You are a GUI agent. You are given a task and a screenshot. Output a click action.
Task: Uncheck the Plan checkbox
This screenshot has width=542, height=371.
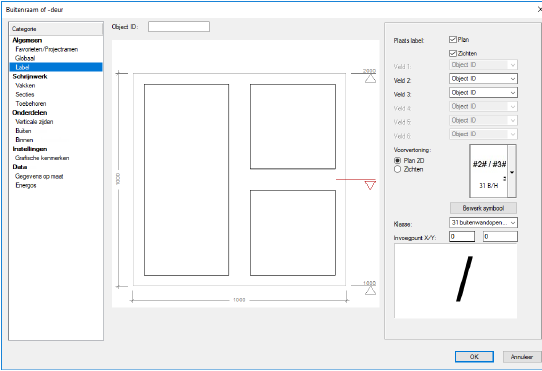pyautogui.click(x=453, y=39)
